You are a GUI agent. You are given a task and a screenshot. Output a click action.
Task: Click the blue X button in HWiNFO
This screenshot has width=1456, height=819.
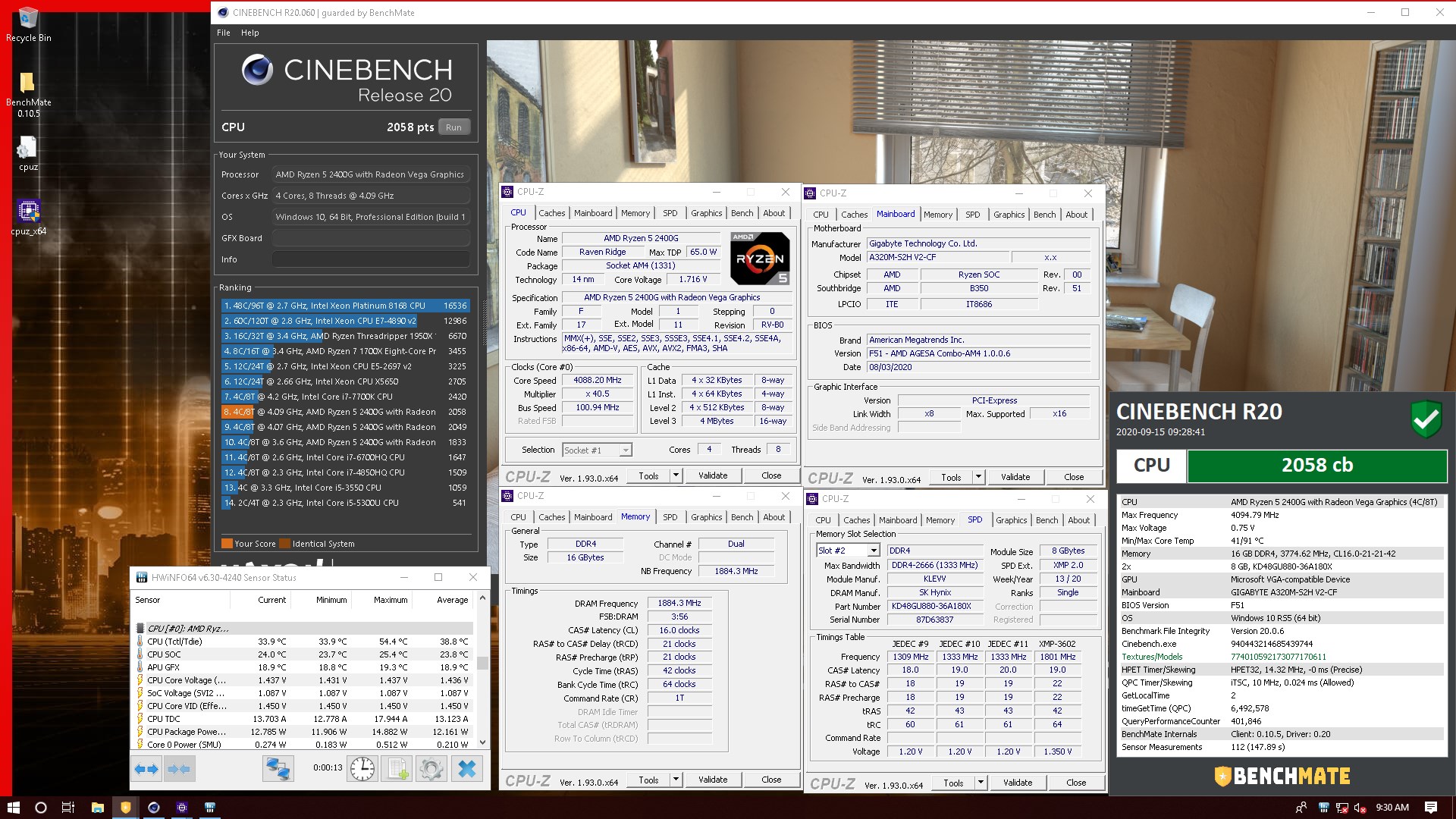[467, 769]
